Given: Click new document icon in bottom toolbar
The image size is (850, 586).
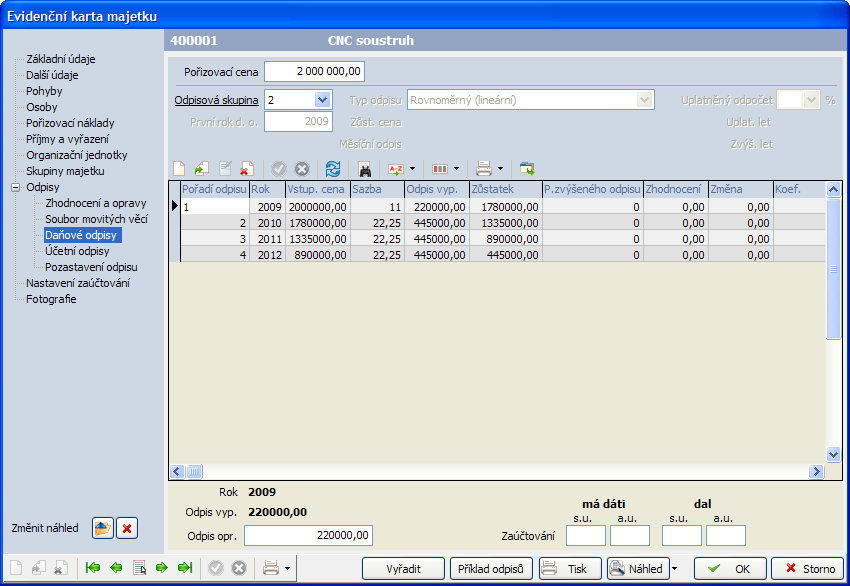Looking at the screenshot, I should click(16, 568).
